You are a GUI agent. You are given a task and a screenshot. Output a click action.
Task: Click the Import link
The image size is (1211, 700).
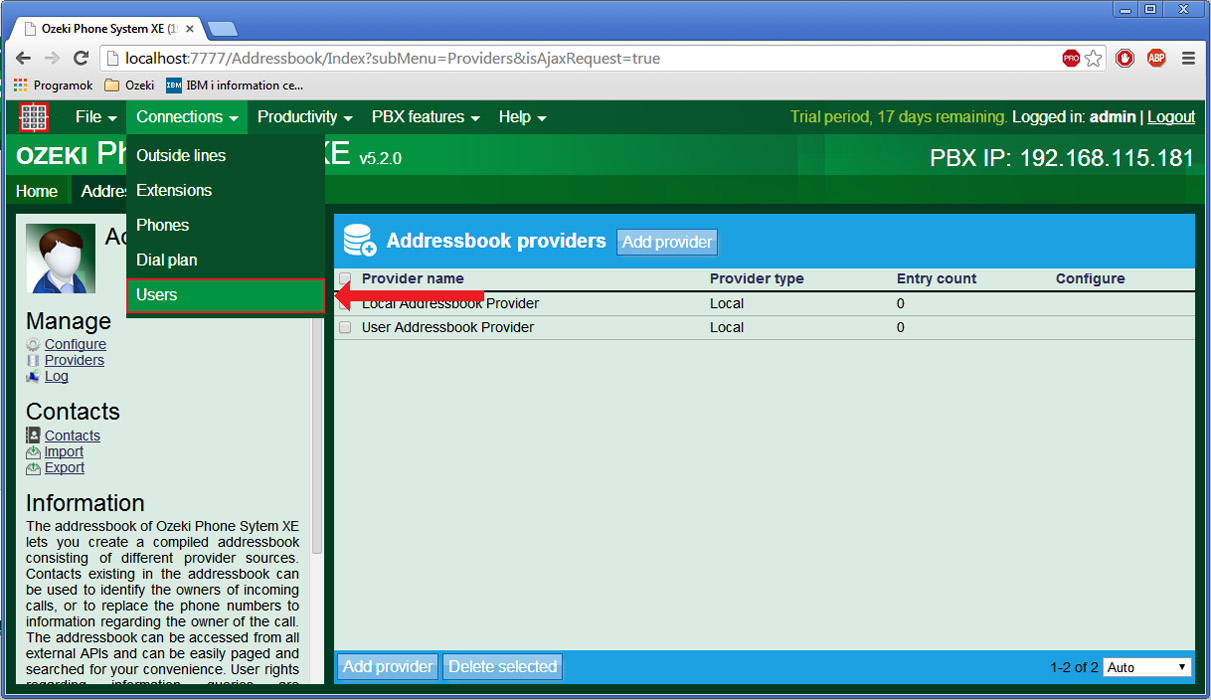64,452
